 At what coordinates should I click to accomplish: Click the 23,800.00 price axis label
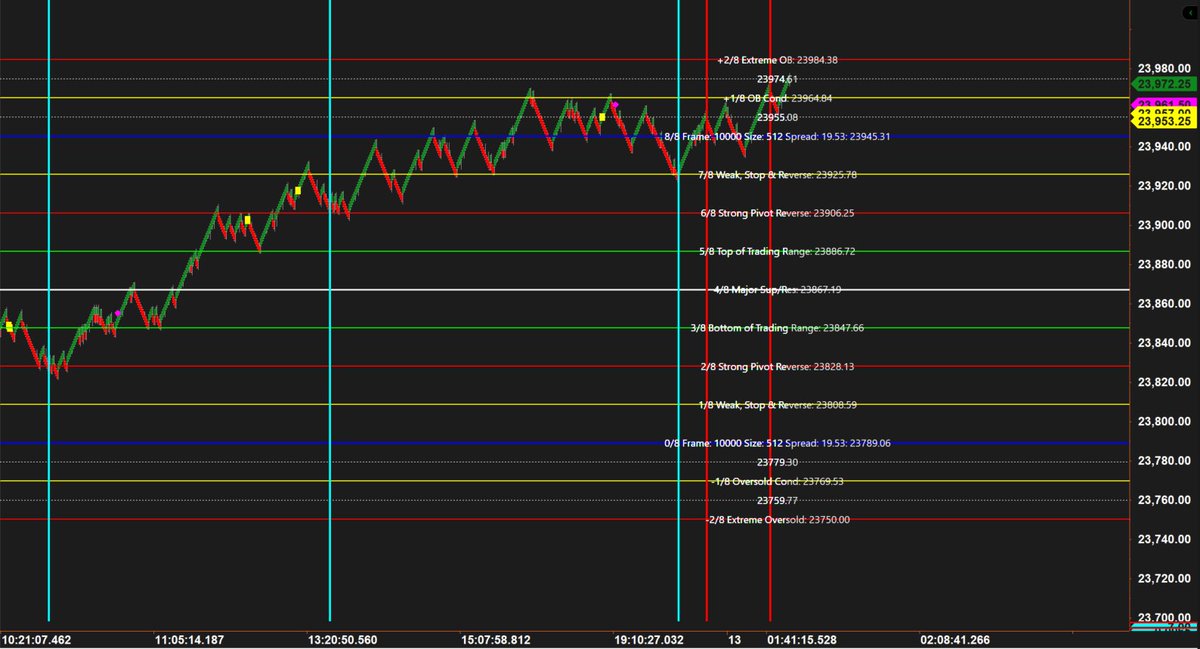point(1162,421)
